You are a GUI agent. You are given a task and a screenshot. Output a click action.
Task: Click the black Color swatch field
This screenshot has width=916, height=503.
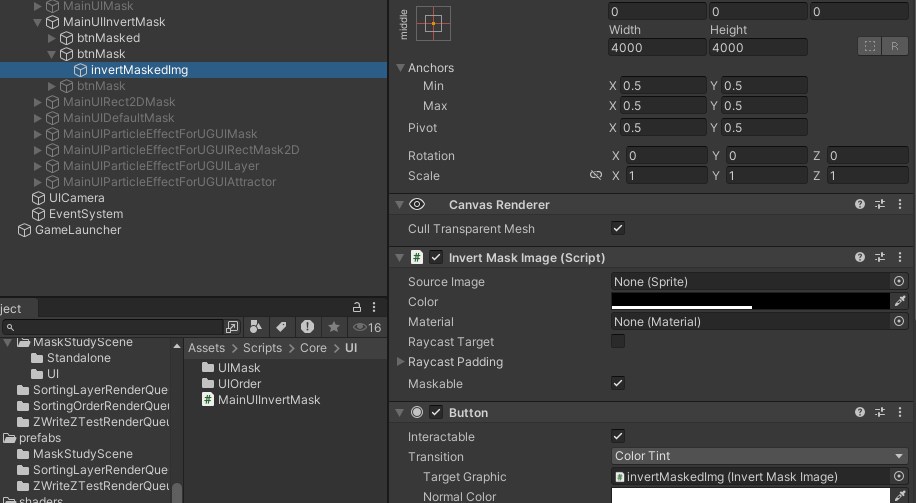pos(750,301)
